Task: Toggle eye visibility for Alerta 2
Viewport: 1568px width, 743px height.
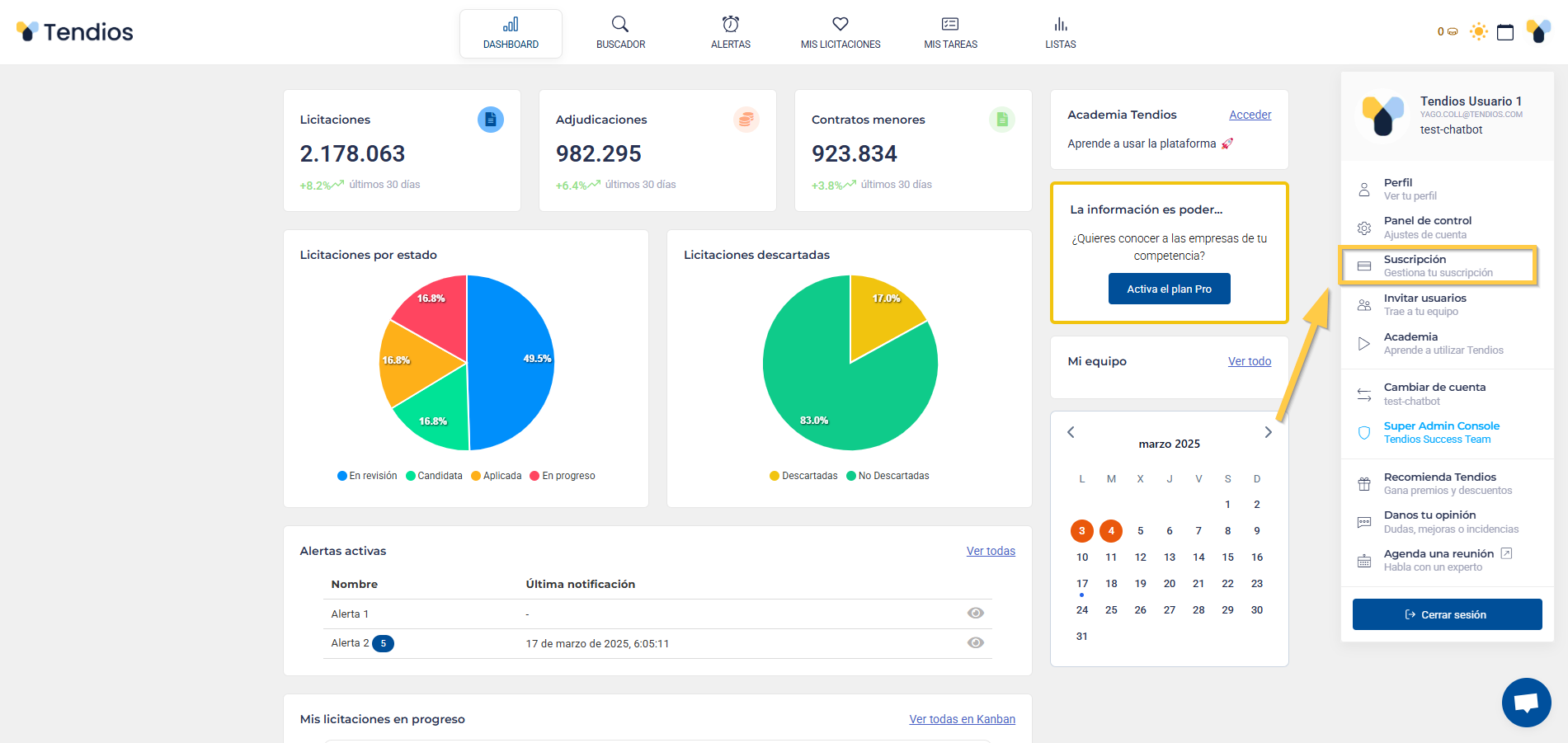Action: (975, 642)
